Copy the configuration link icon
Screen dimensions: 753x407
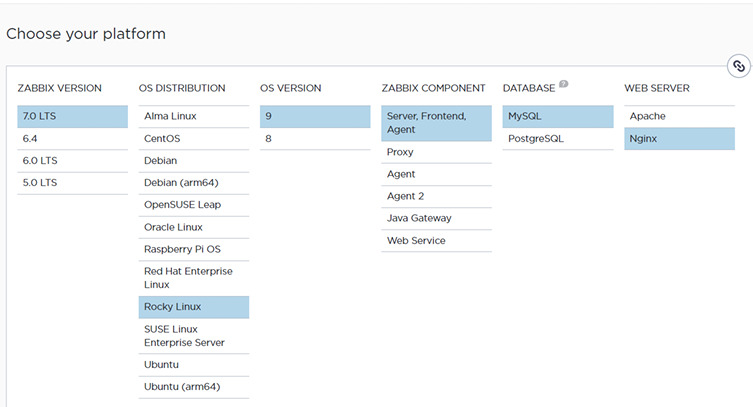click(739, 66)
